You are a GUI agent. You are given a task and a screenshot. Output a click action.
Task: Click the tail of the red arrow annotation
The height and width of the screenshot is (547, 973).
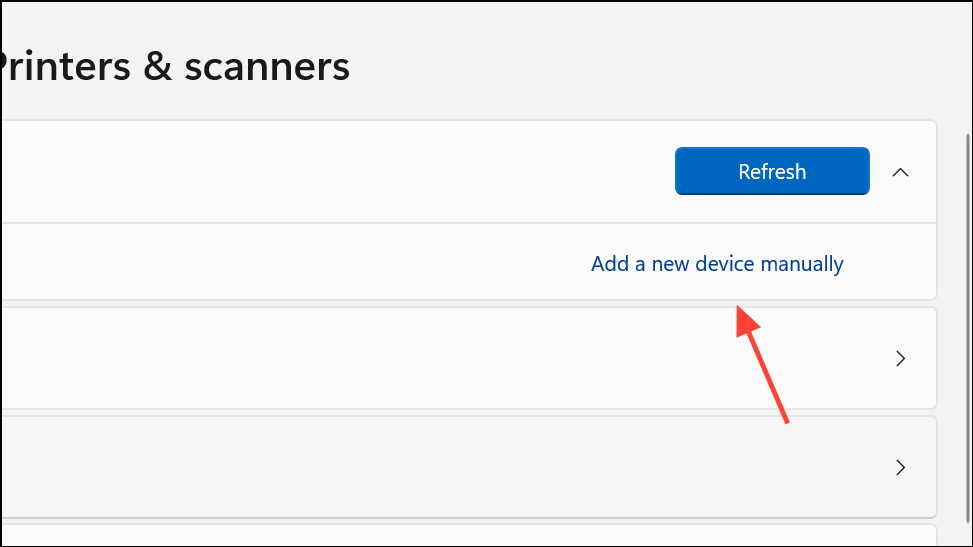(786, 422)
